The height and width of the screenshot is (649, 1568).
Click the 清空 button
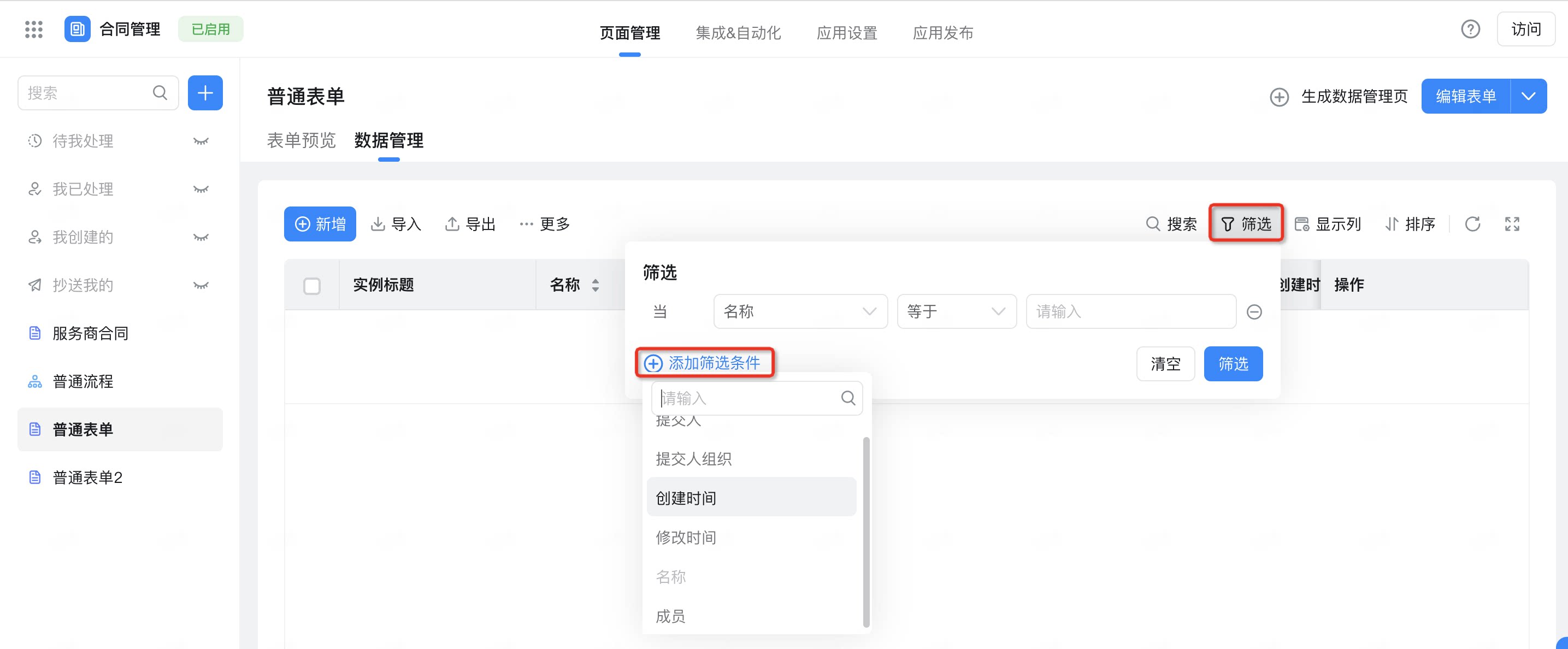pyautogui.click(x=1165, y=364)
